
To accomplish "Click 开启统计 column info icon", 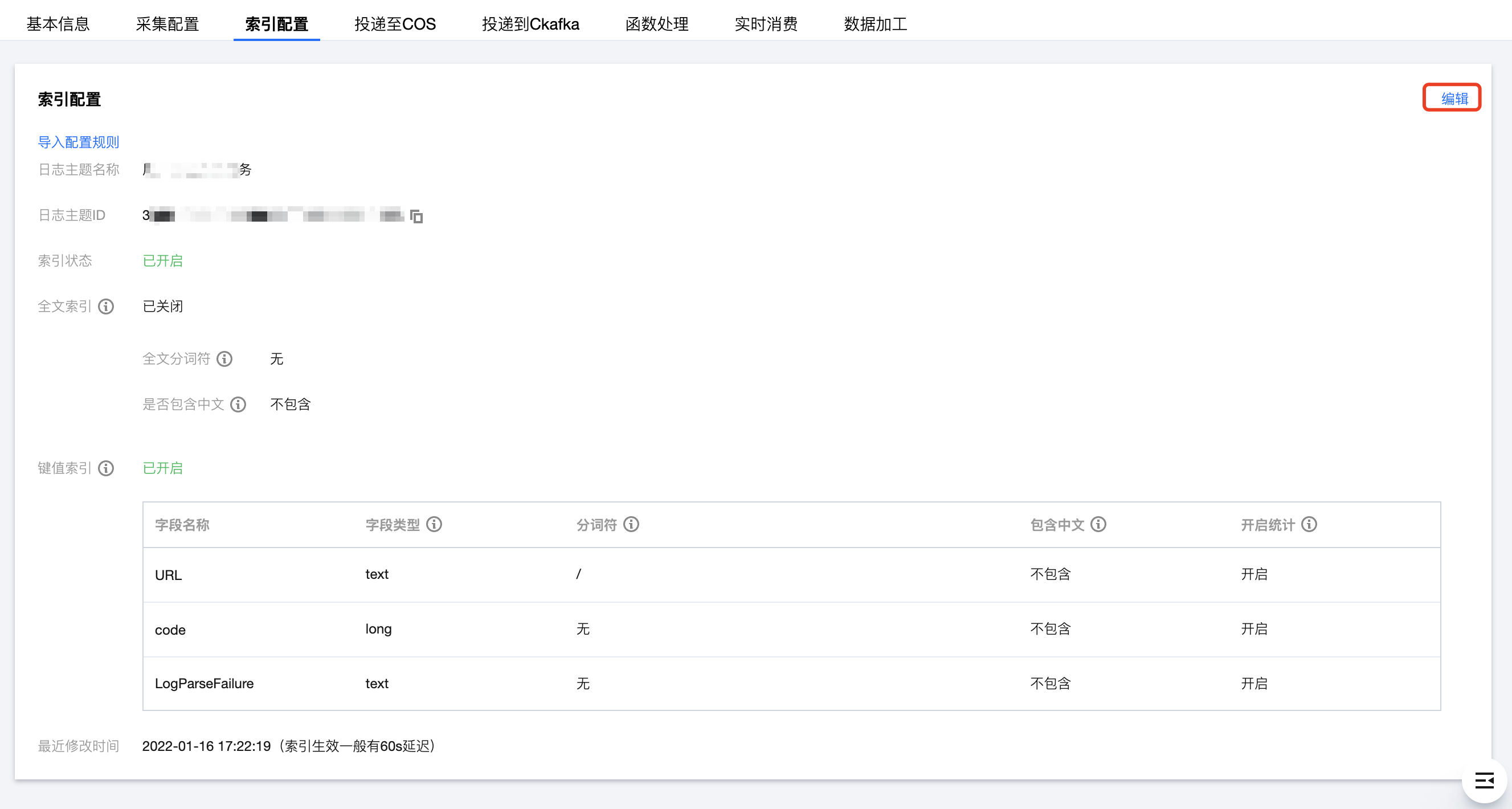I will click(1309, 524).
